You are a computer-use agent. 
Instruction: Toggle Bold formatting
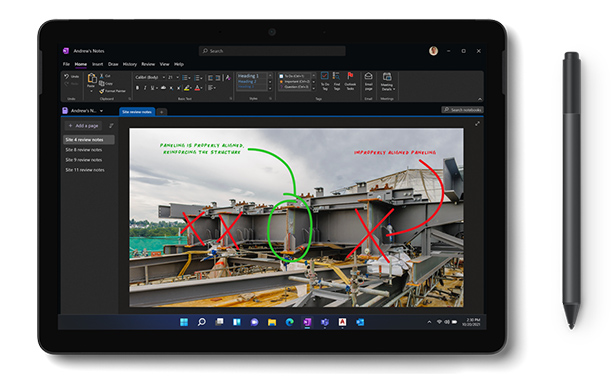(x=137, y=88)
